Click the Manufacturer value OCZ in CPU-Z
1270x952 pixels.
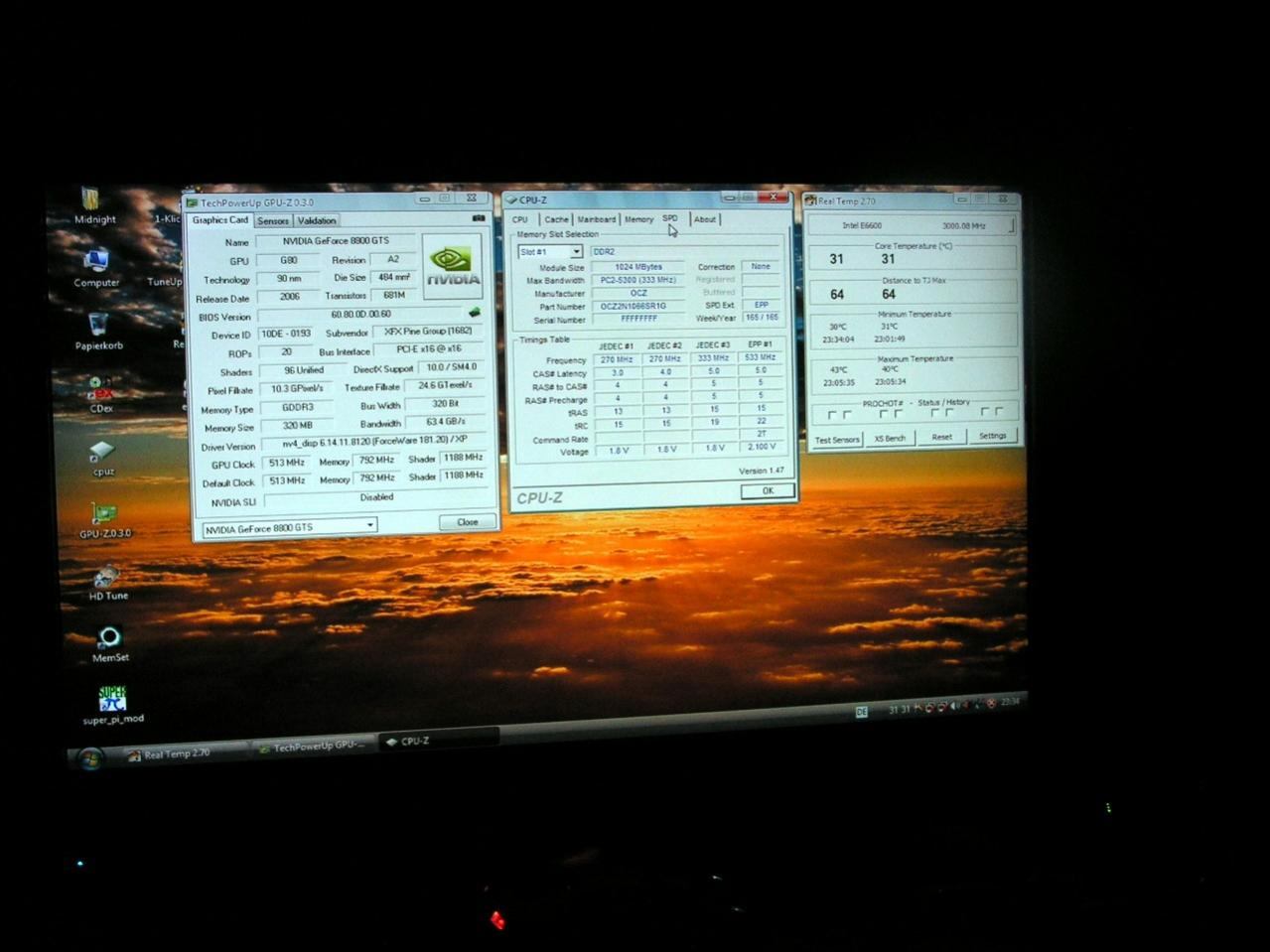point(637,293)
